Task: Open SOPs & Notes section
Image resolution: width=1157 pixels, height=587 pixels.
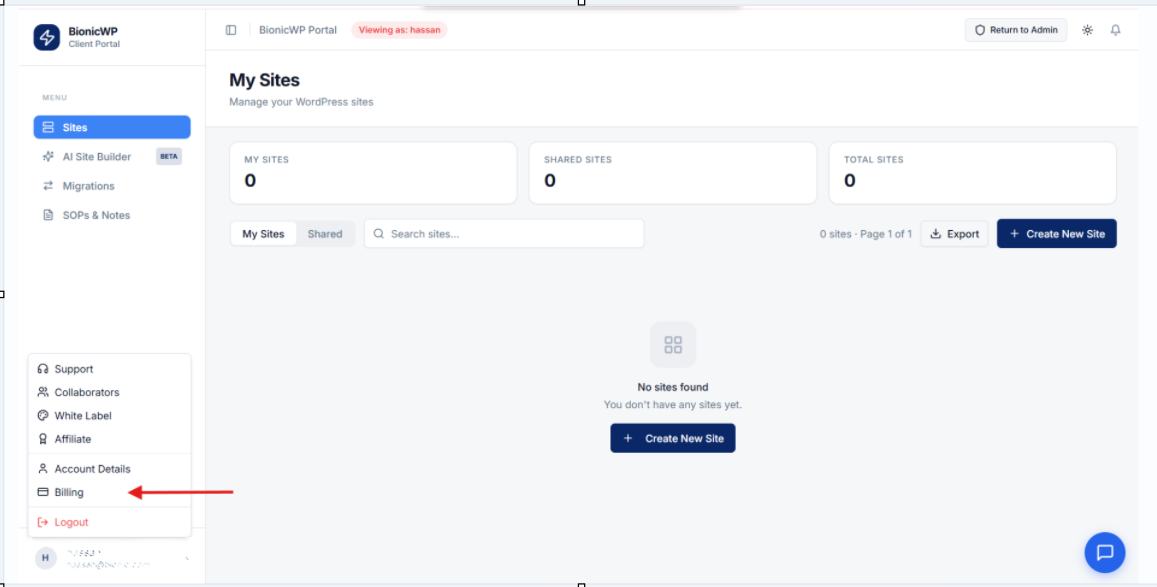Action: coord(112,215)
